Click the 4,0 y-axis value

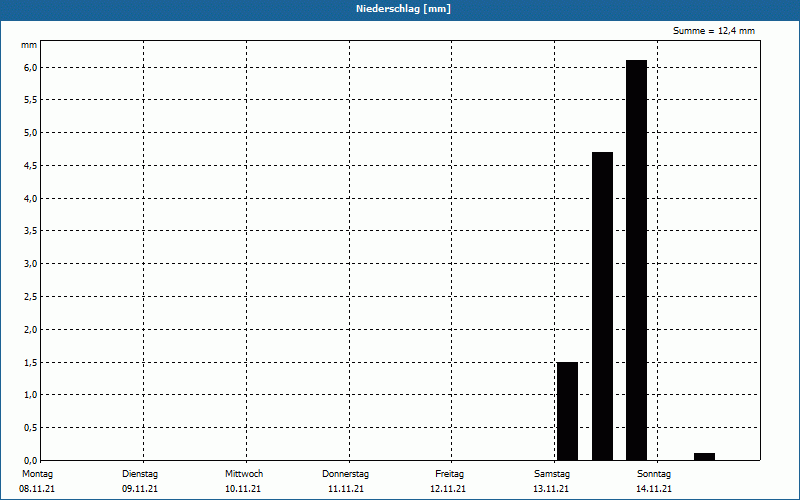[x=31, y=198]
